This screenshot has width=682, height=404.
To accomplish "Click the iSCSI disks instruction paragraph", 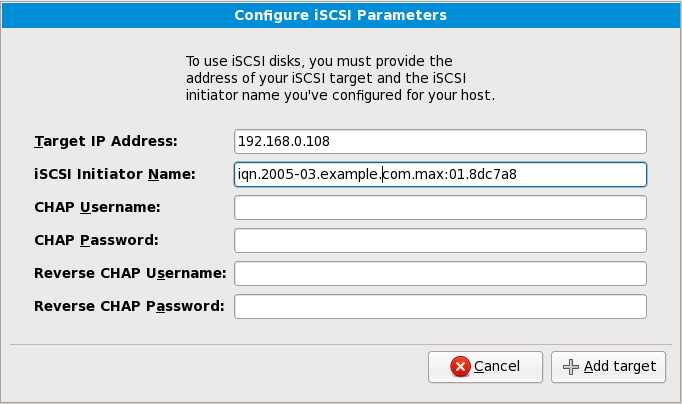I will [340, 79].
